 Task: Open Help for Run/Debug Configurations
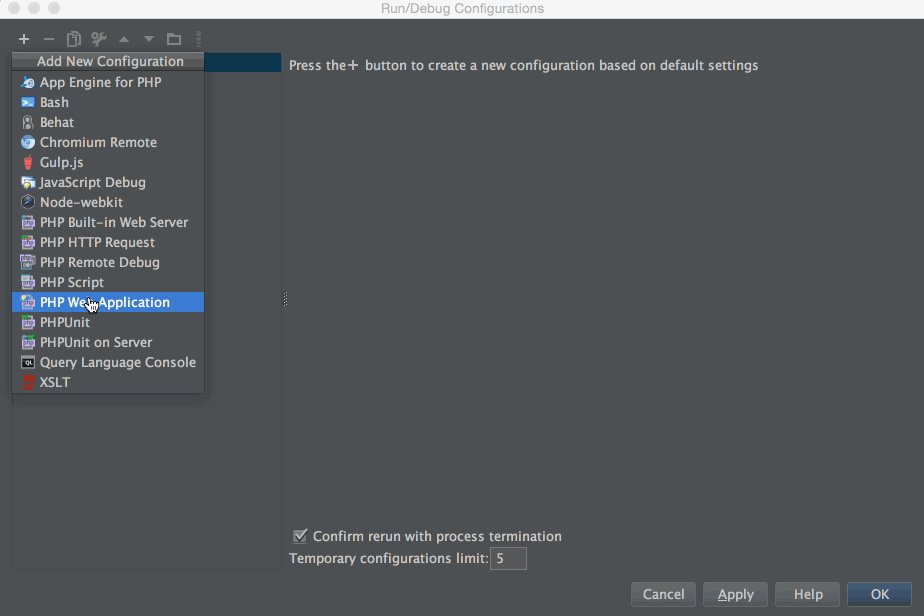807,594
